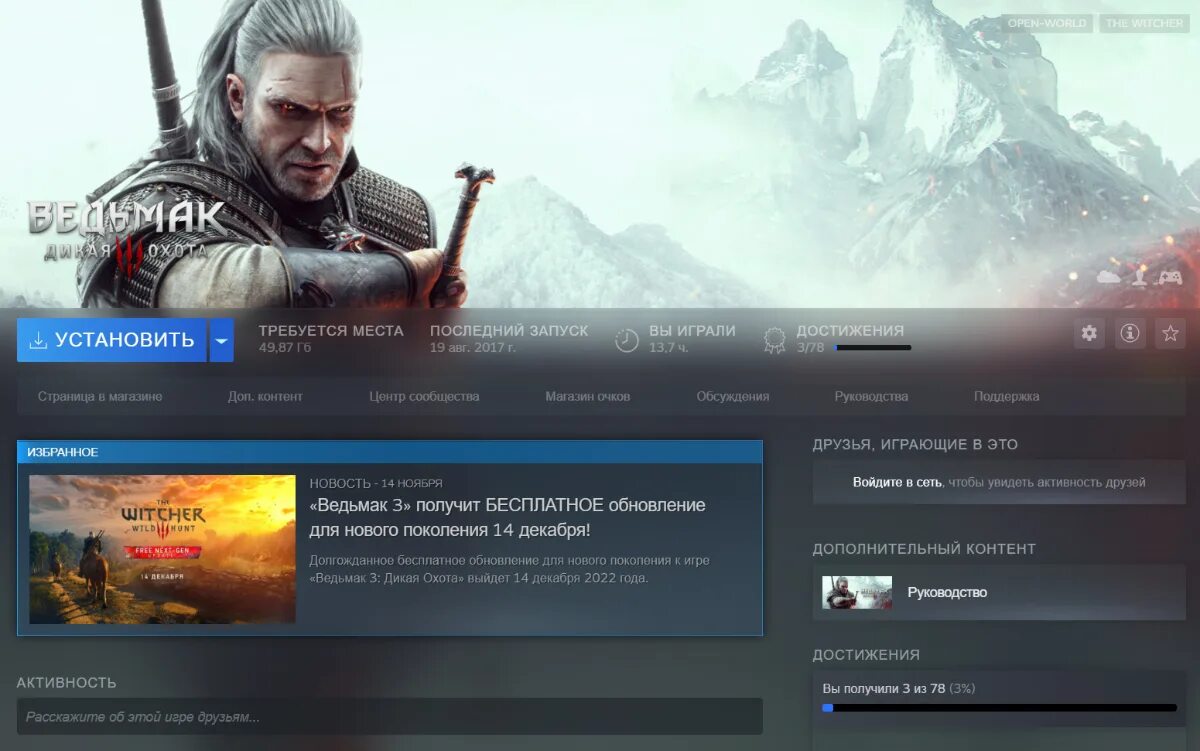This screenshot has width=1200, height=751.
Task: Click the ПОСЛЕДНИЙ ЗАПУСК 19 авг. 2017 text
Action: 509,339
